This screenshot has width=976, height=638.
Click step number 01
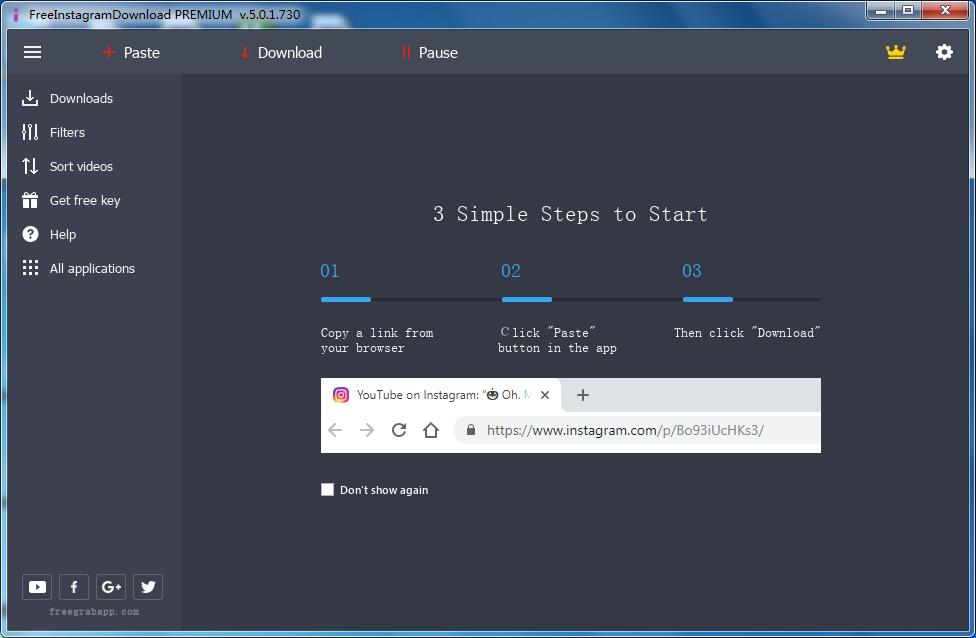click(x=329, y=271)
